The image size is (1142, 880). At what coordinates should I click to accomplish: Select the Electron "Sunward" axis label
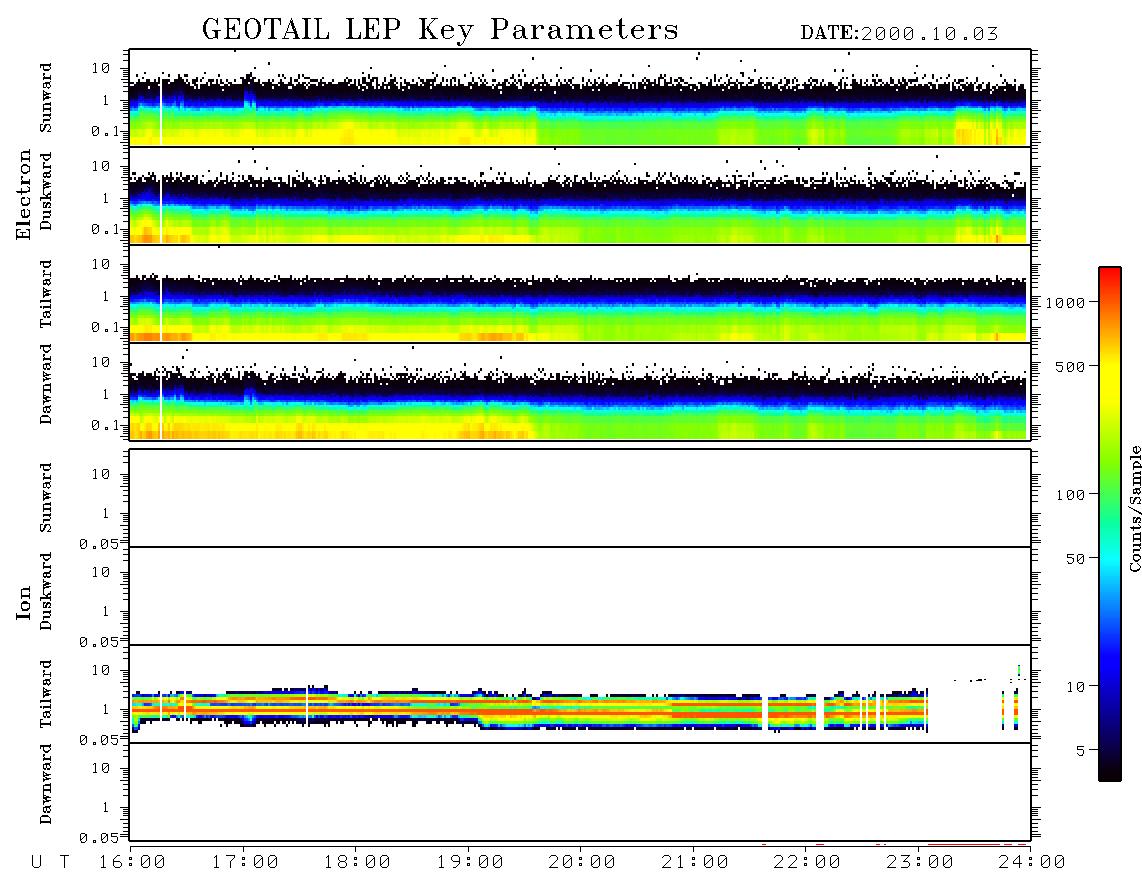[46, 98]
